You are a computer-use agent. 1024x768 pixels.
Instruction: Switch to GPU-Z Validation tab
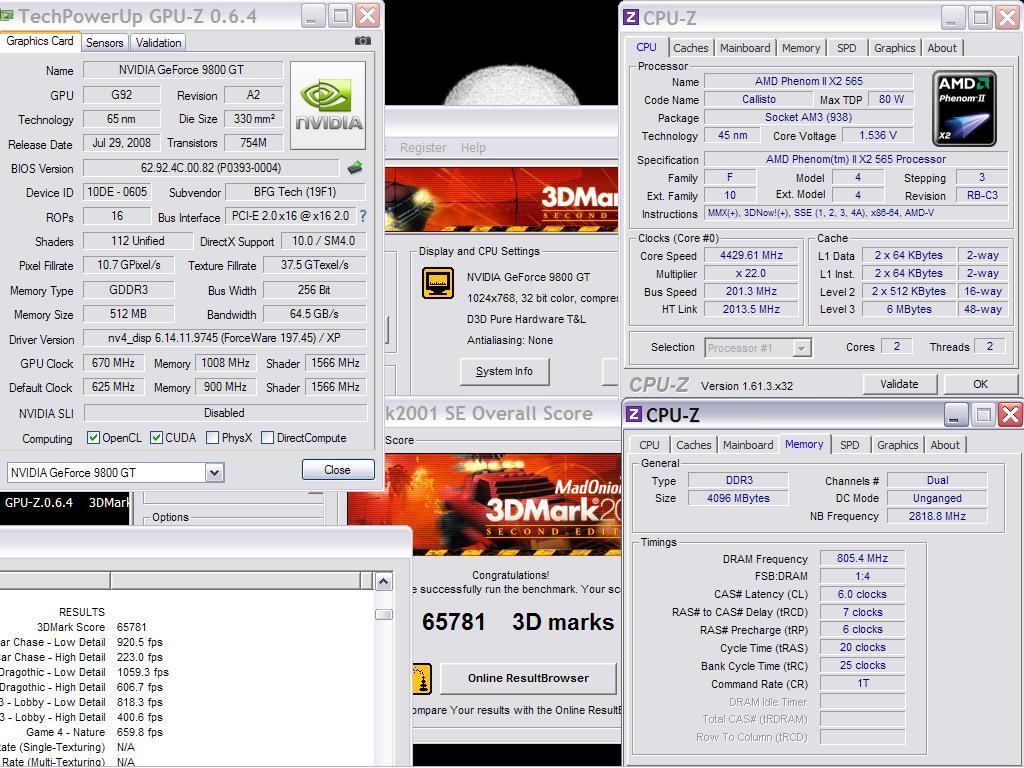point(158,42)
